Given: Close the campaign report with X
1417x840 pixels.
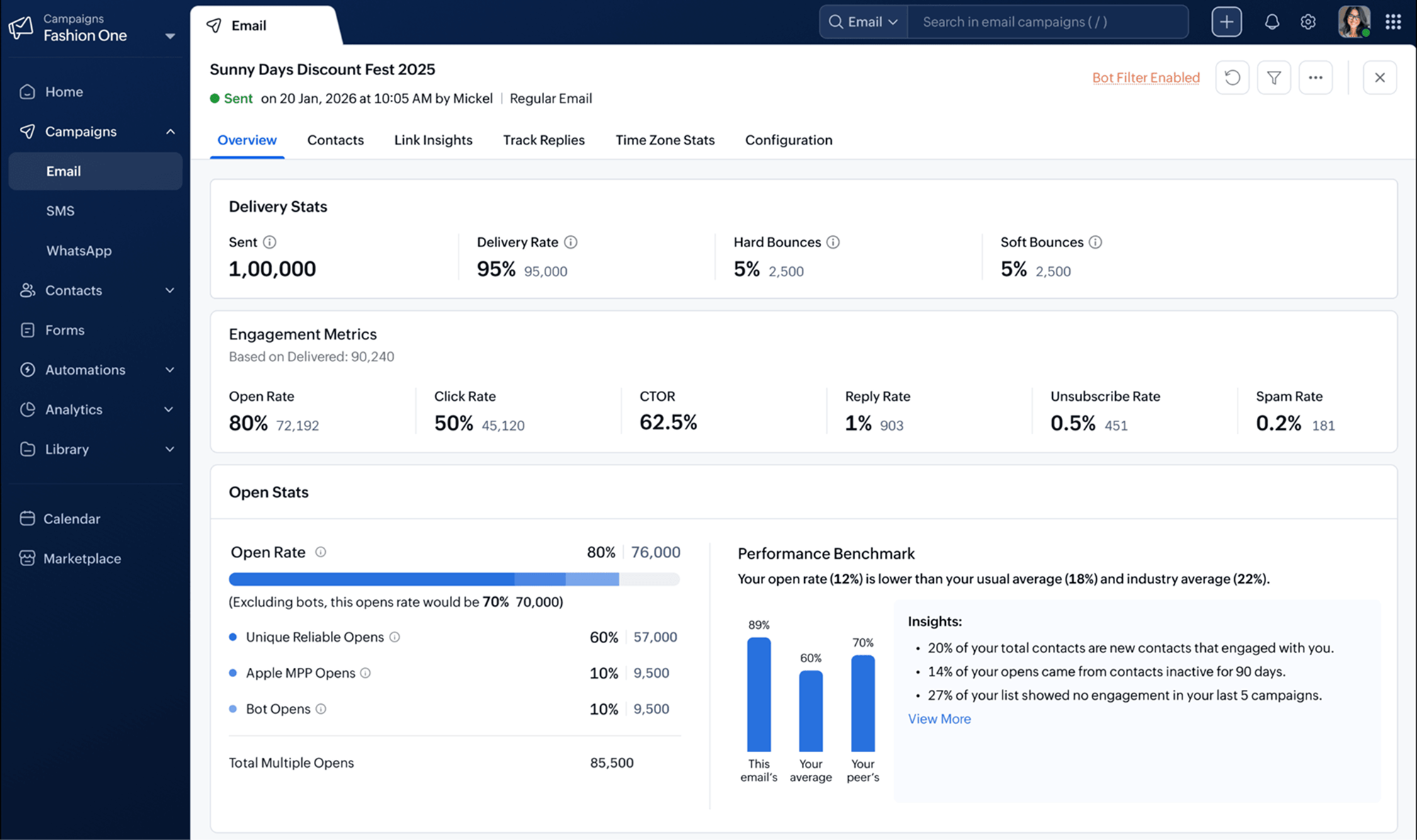Looking at the screenshot, I should pyautogui.click(x=1379, y=77).
